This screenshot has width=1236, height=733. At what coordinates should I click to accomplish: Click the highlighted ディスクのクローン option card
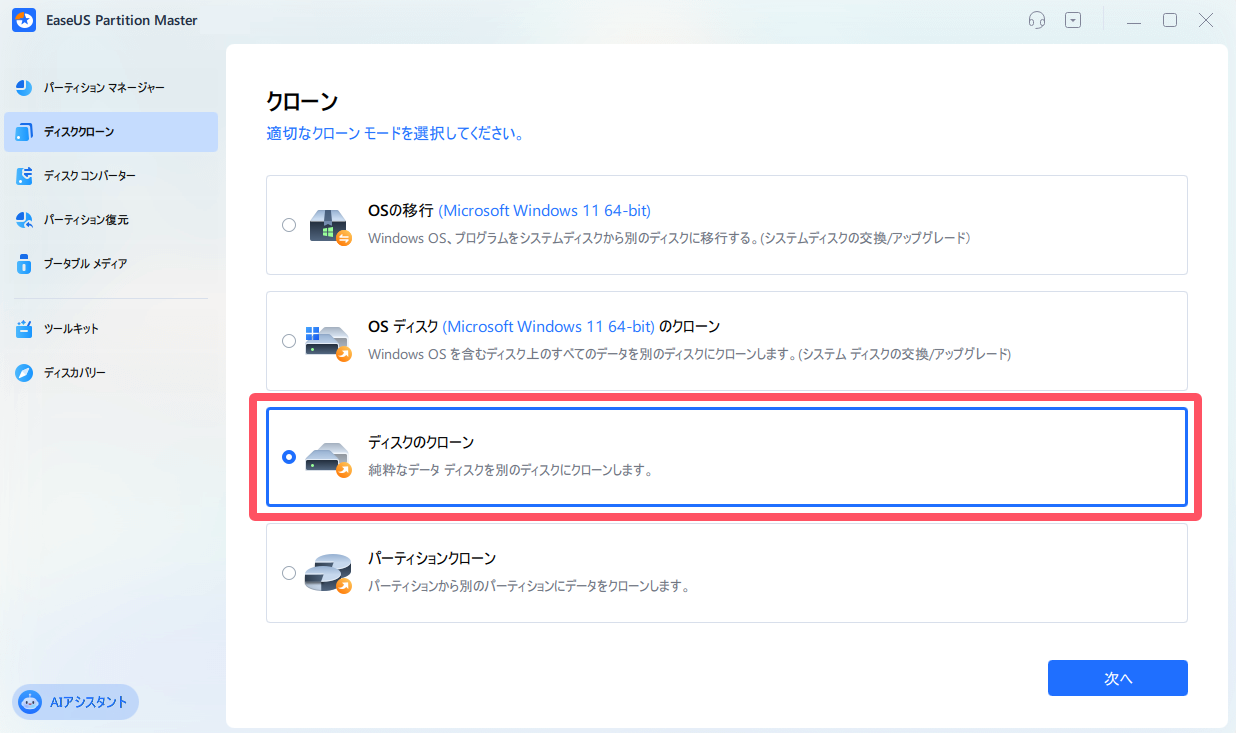coord(727,457)
